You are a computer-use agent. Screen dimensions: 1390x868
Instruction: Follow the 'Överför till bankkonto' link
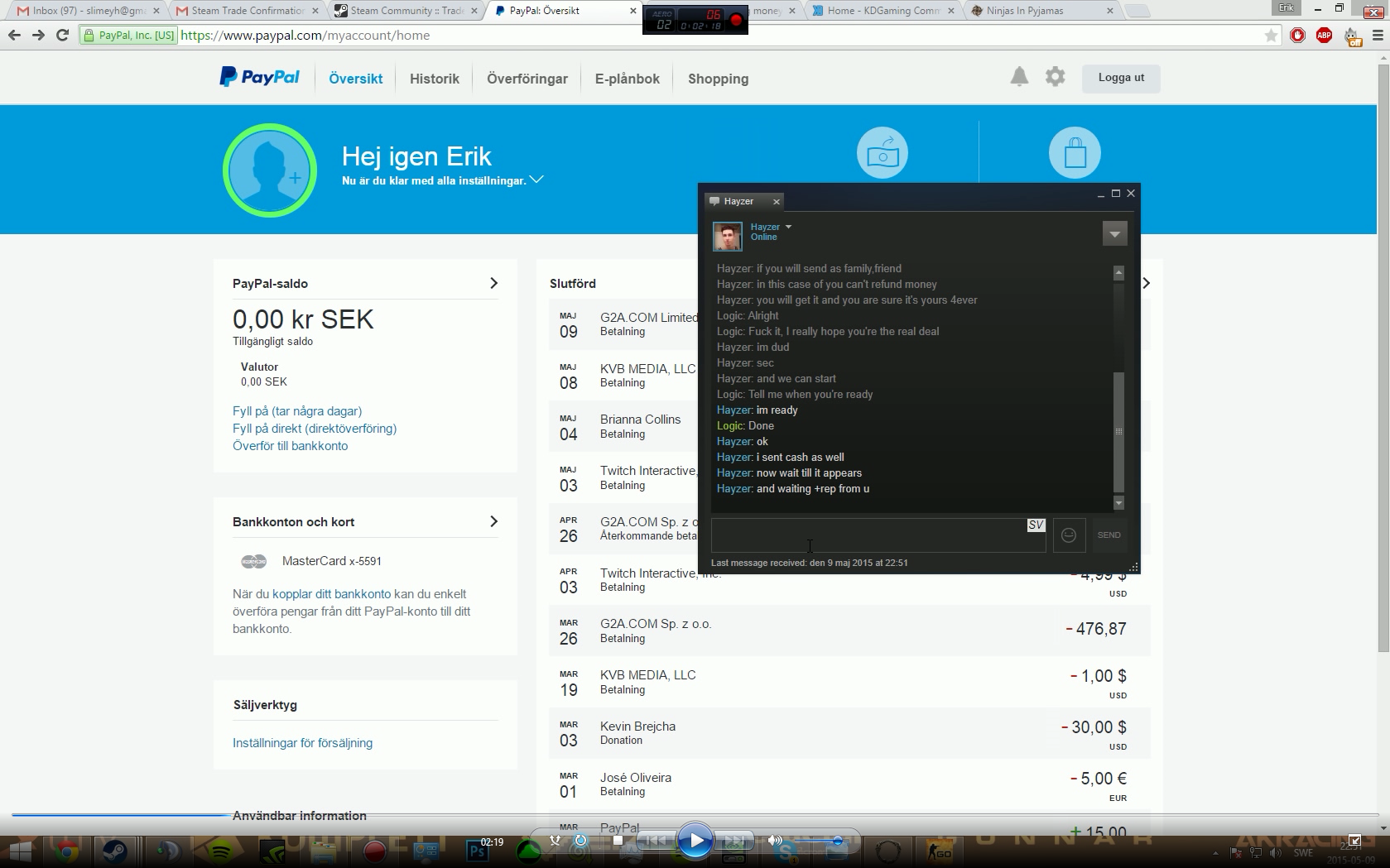coord(290,446)
